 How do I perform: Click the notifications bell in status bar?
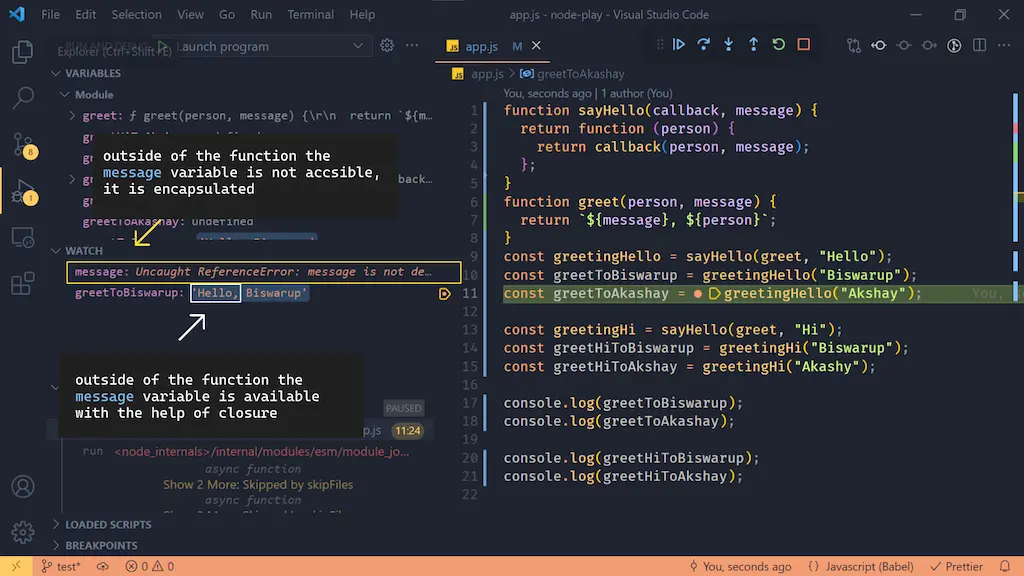point(1005,566)
